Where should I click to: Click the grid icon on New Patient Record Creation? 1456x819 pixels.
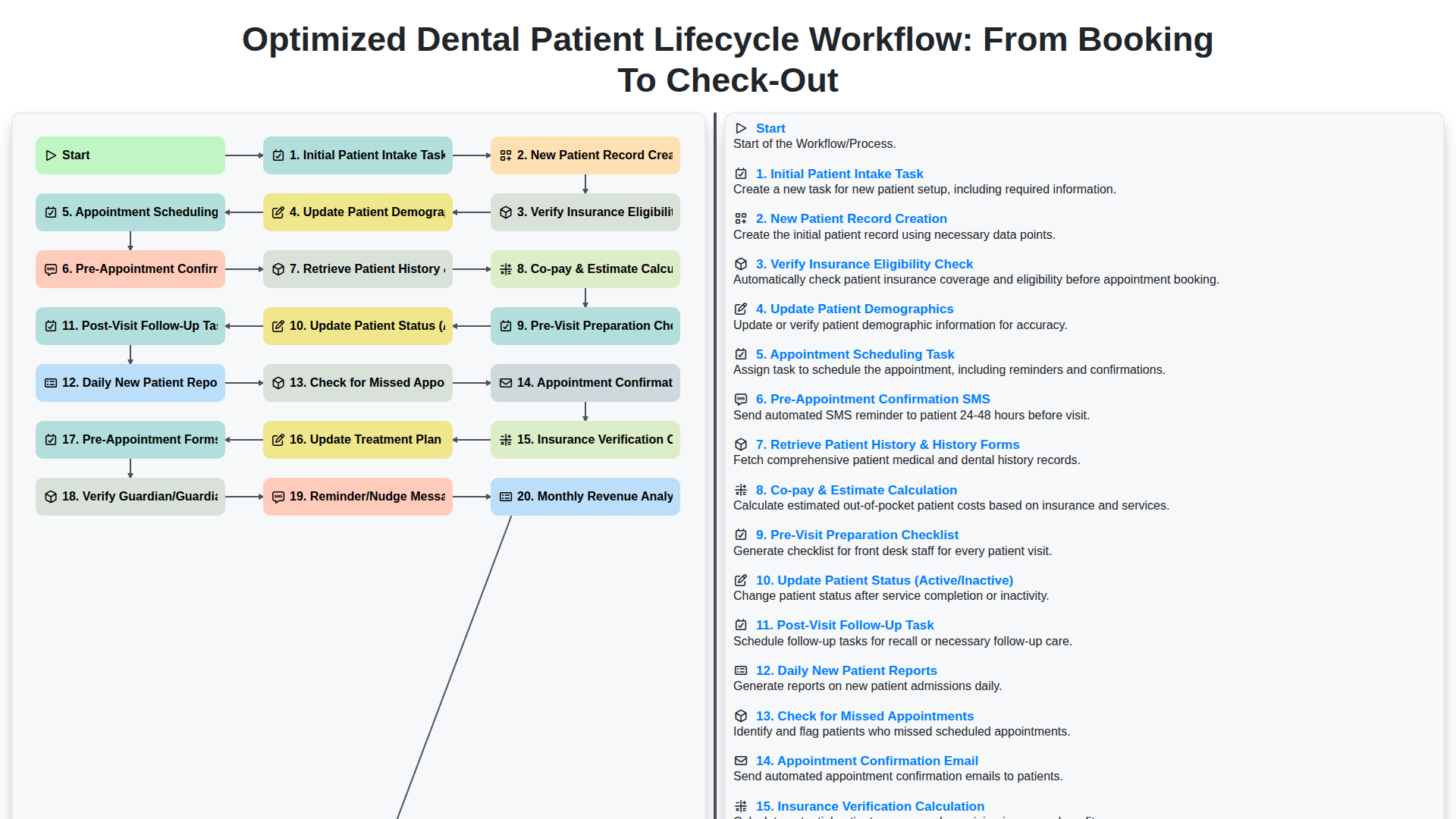point(506,155)
